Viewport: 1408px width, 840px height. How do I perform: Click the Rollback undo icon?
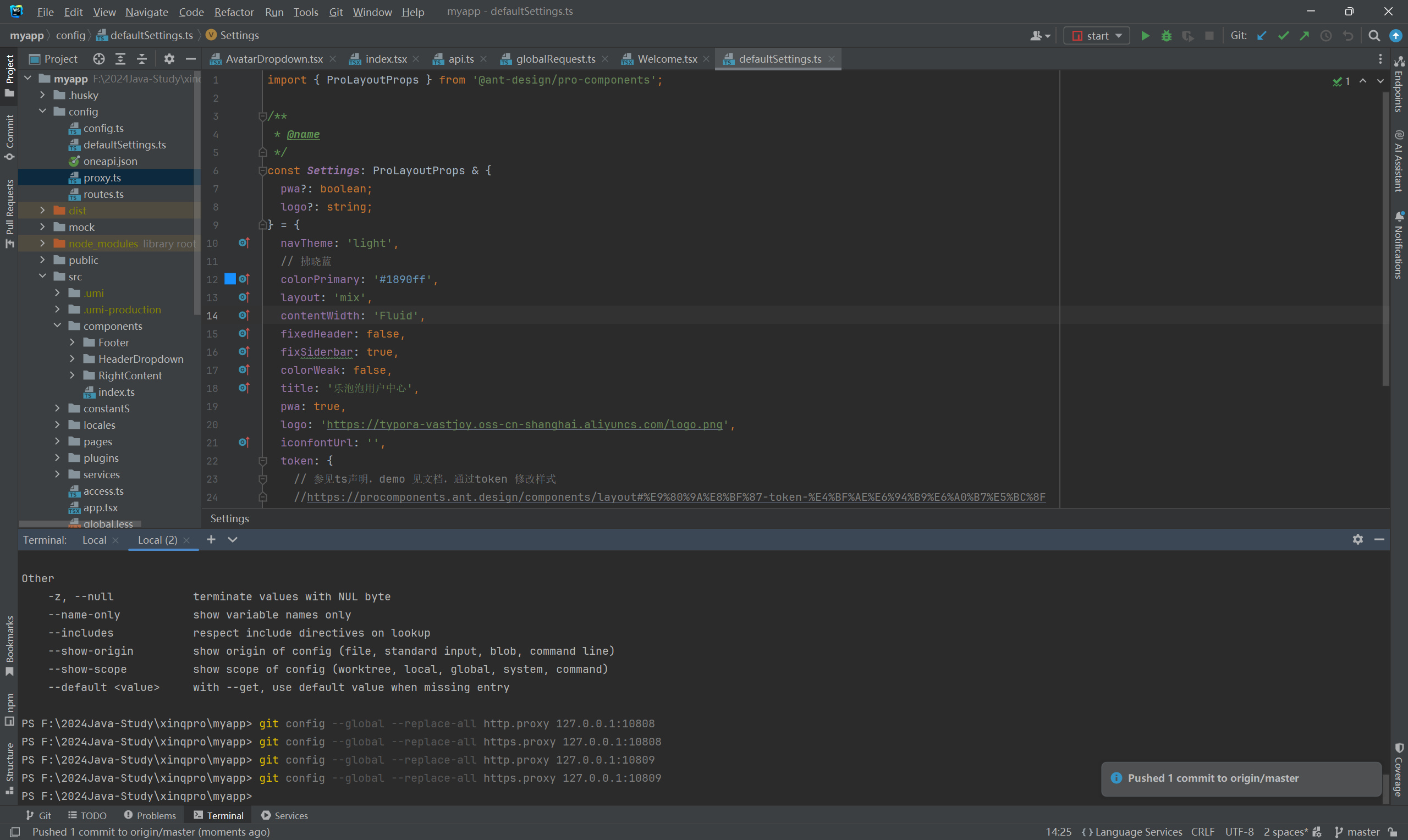click(x=1347, y=36)
